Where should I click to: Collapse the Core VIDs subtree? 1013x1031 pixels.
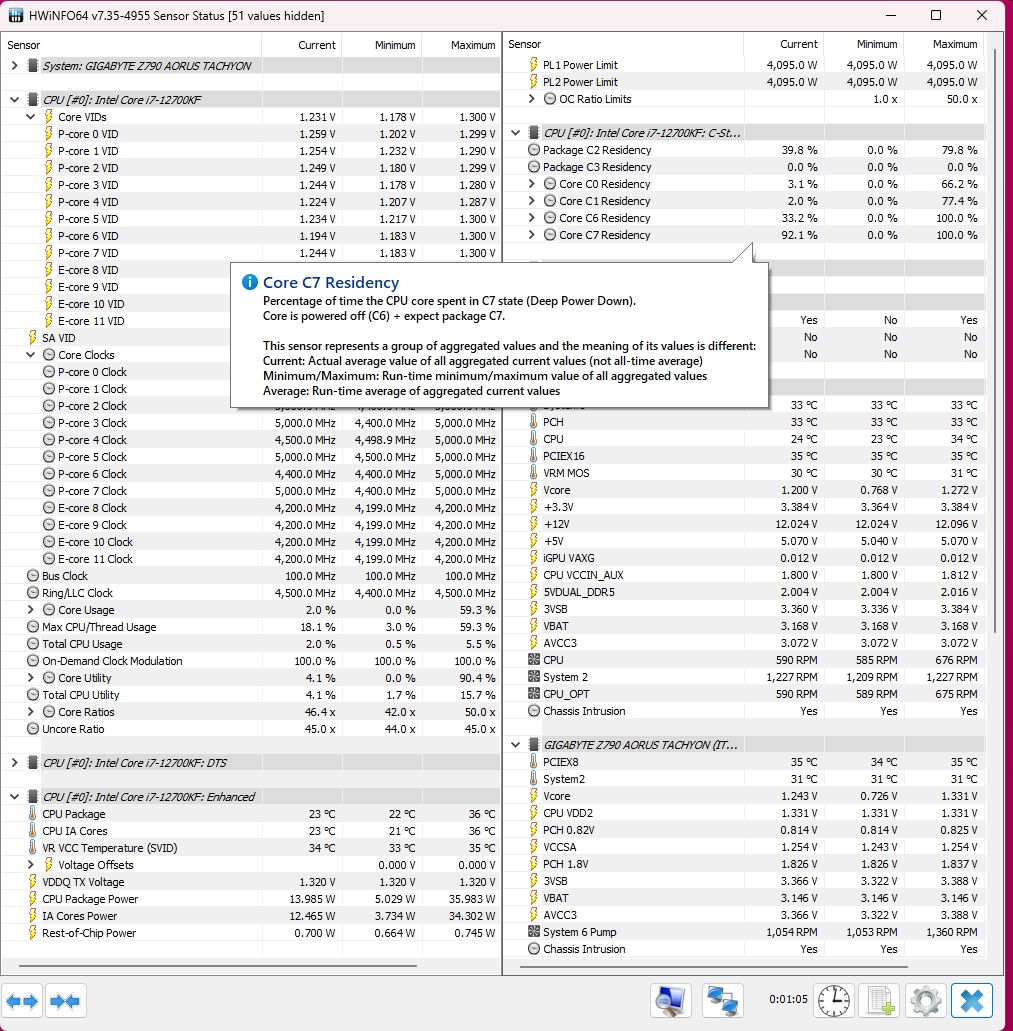[30, 116]
